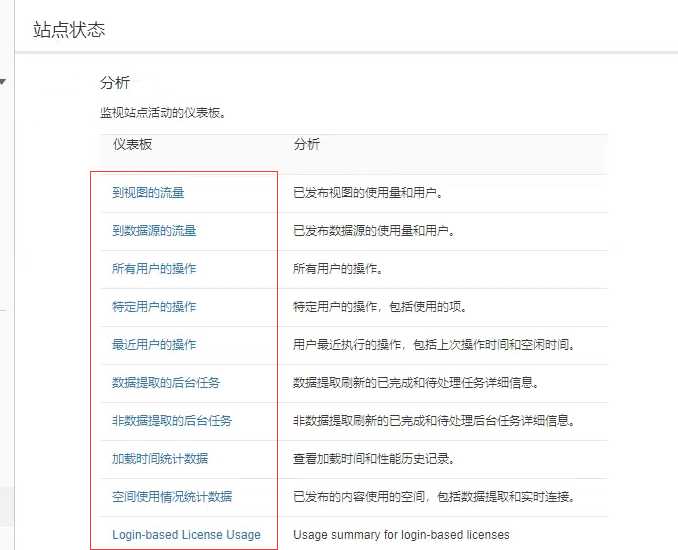Click description 已发布视图的使用量和用户。
Image resolution: width=678 pixels, height=550 pixels.
368,192
